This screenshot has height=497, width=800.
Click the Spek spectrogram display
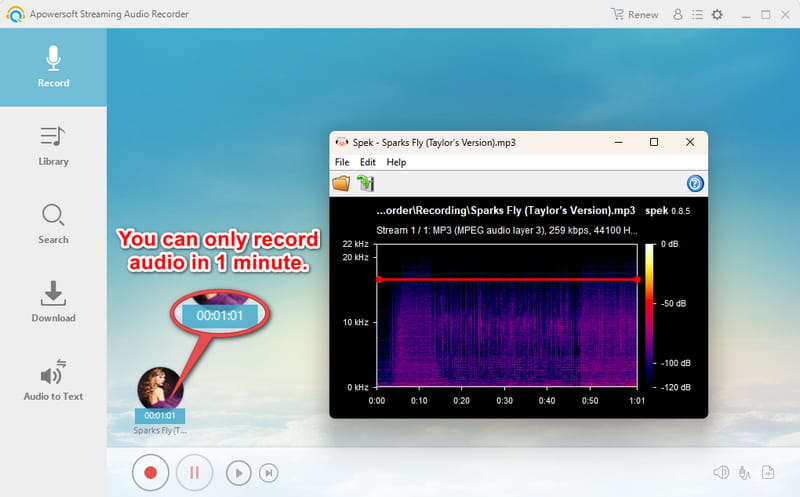tap(507, 315)
